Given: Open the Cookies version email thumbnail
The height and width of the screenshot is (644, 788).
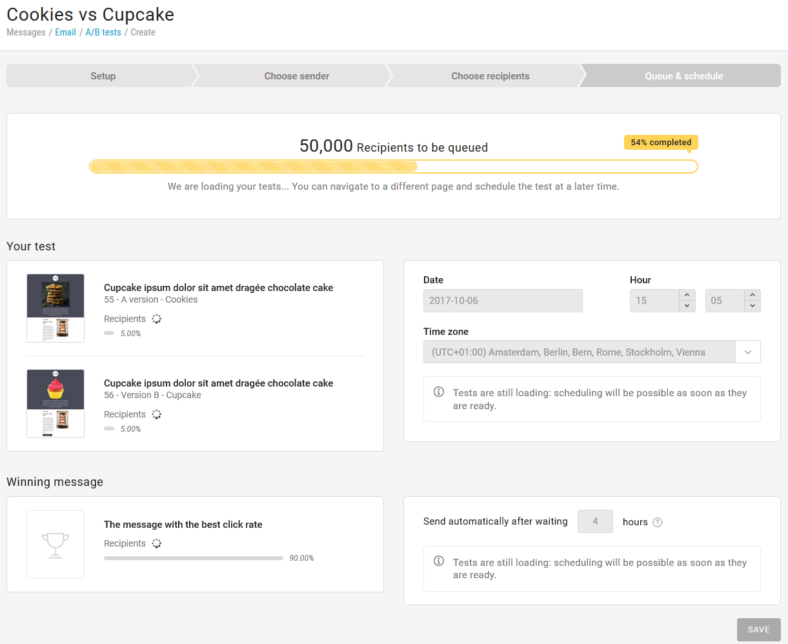Looking at the screenshot, I should coord(55,308).
